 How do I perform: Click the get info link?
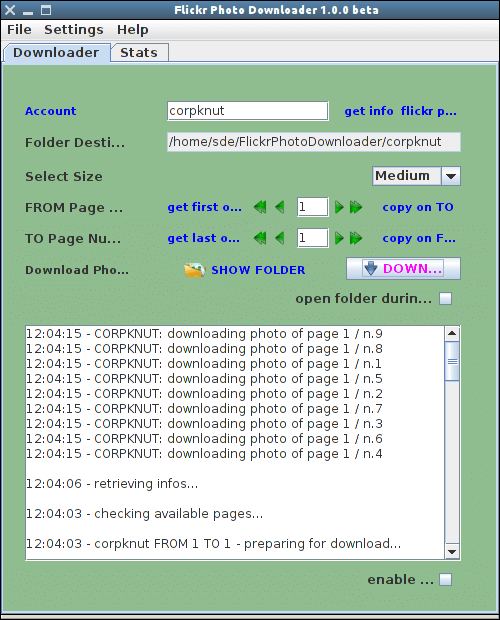click(368, 111)
